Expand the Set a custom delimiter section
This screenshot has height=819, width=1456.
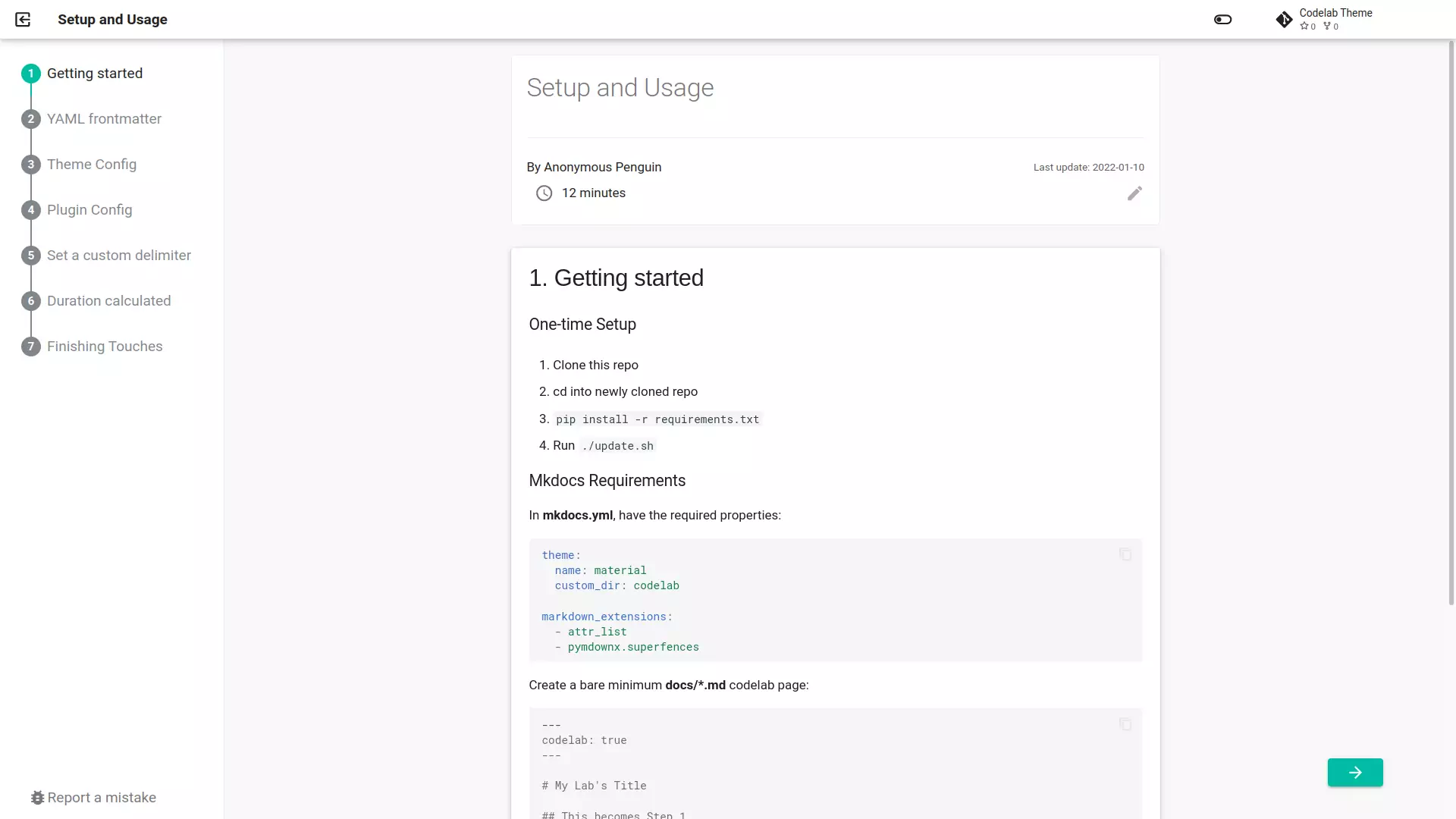pos(119,255)
